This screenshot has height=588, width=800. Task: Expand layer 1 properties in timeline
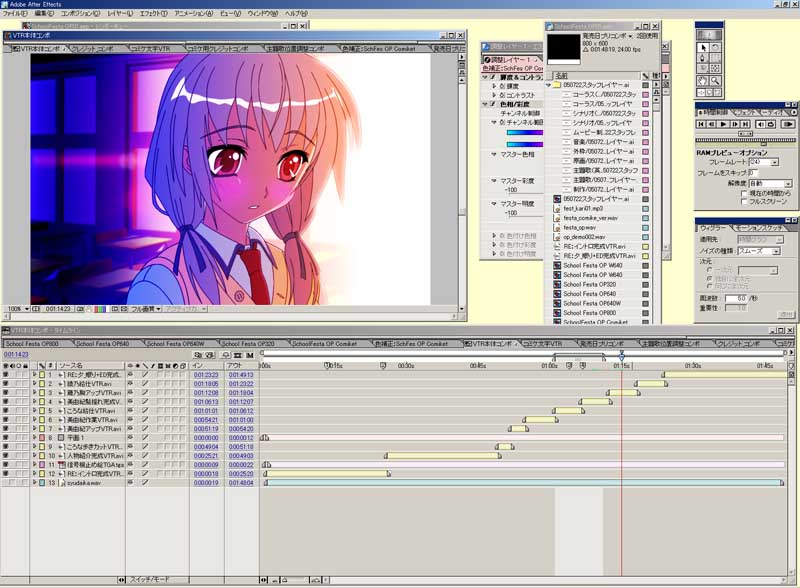click(35, 375)
